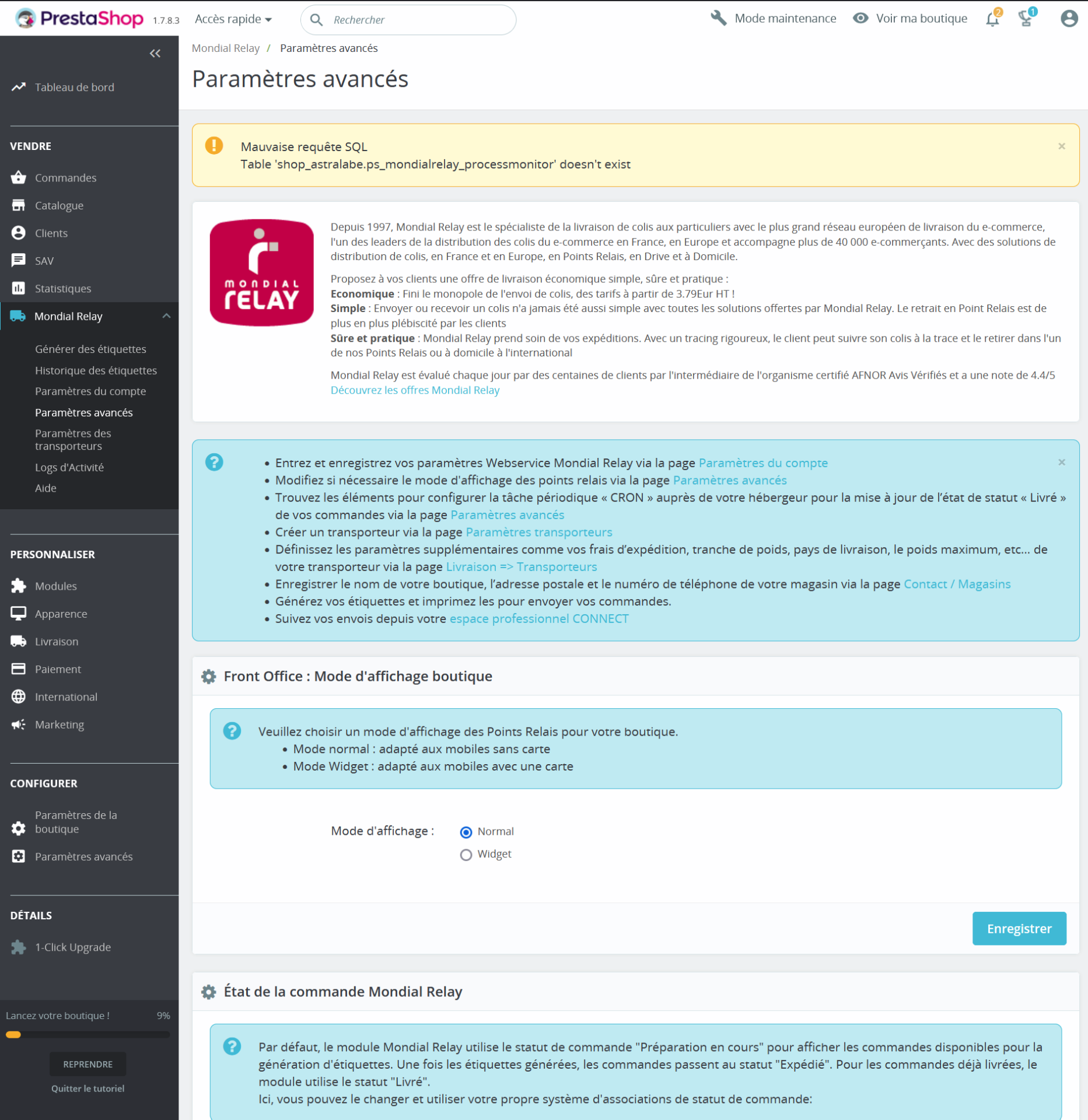This screenshot has width=1088, height=1120.
Task: Open Paramètres des transporteurs submenu item
Action: [73, 439]
